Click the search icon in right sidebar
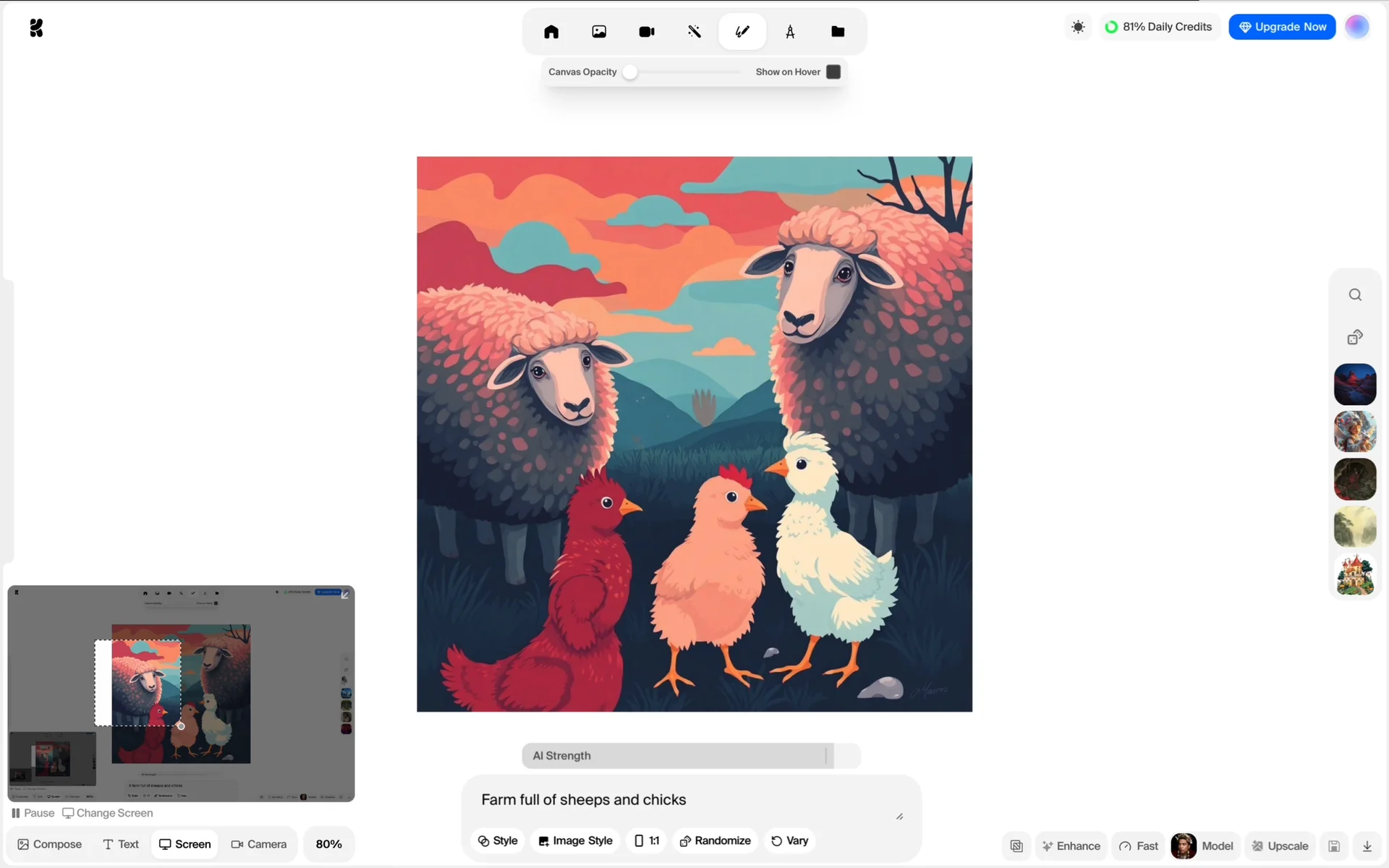Screen dimensions: 1389x868 [x=1355, y=294]
